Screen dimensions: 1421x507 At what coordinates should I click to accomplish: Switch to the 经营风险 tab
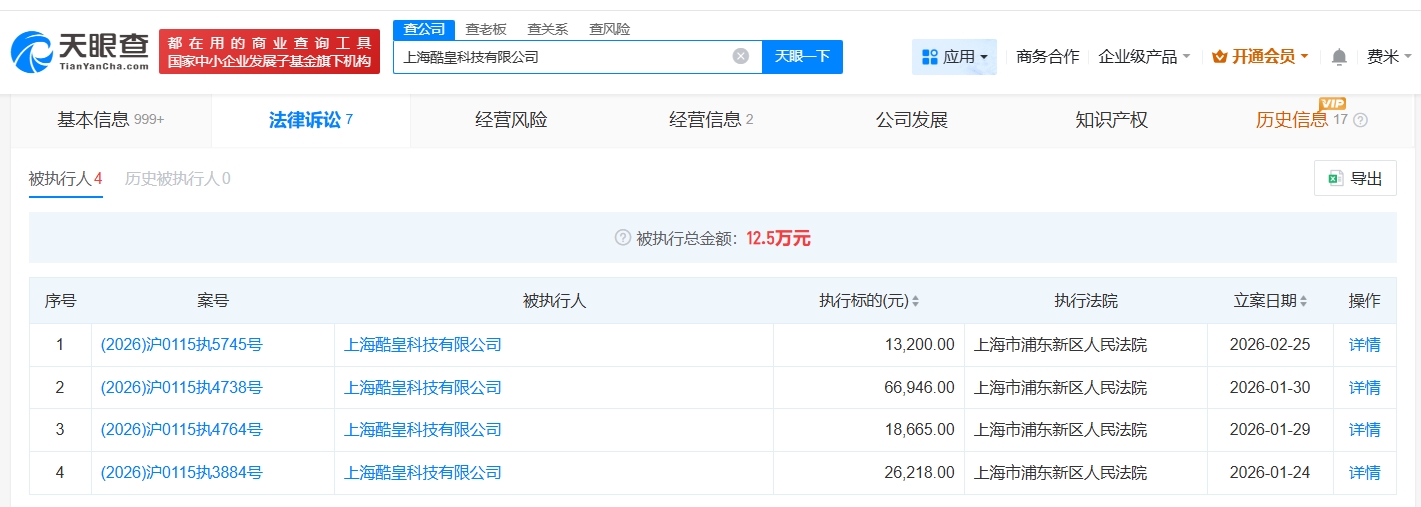(511, 120)
